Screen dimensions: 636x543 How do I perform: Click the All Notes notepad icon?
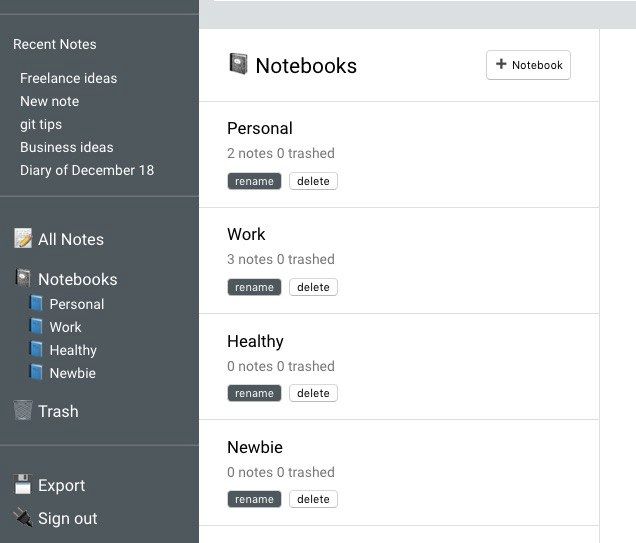click(23, 239)
